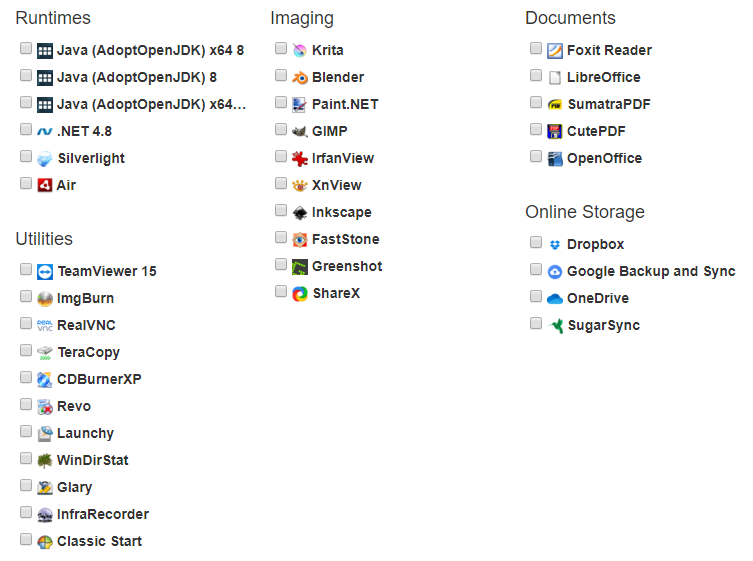Screen dimensions: 753x561
Task: Click the ImgBurn icon
Action: click(45, 299)
